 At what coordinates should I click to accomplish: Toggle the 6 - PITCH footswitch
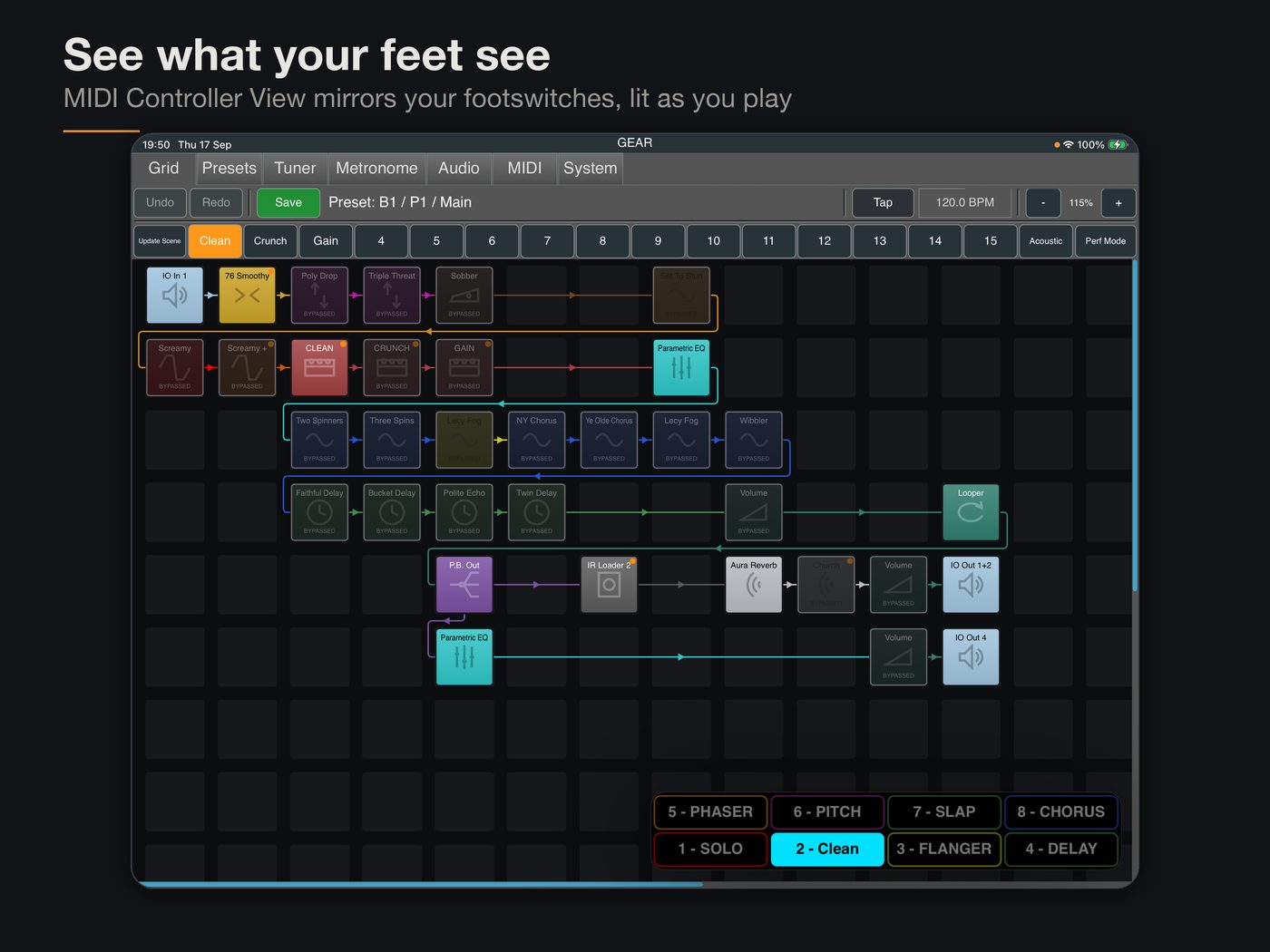click(827, 812)
